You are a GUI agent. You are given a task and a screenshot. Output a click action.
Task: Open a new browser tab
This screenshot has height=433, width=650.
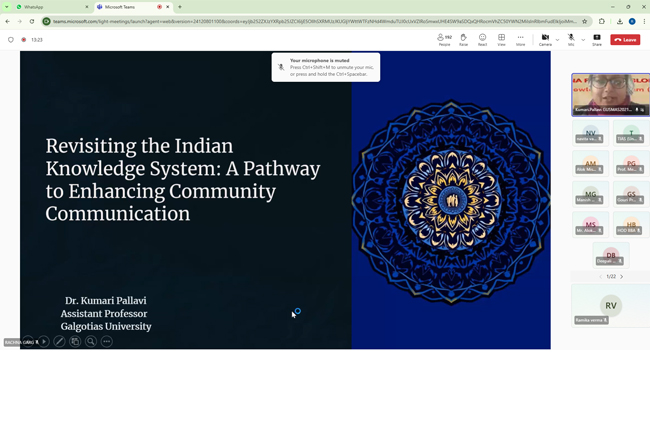[x=180, y=7]
